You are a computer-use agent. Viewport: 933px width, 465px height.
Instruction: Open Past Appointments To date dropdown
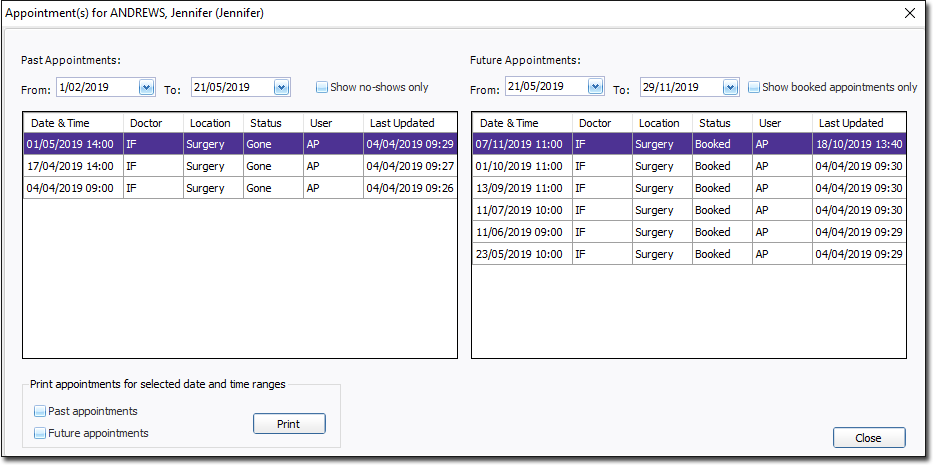[x=280, y=88]
